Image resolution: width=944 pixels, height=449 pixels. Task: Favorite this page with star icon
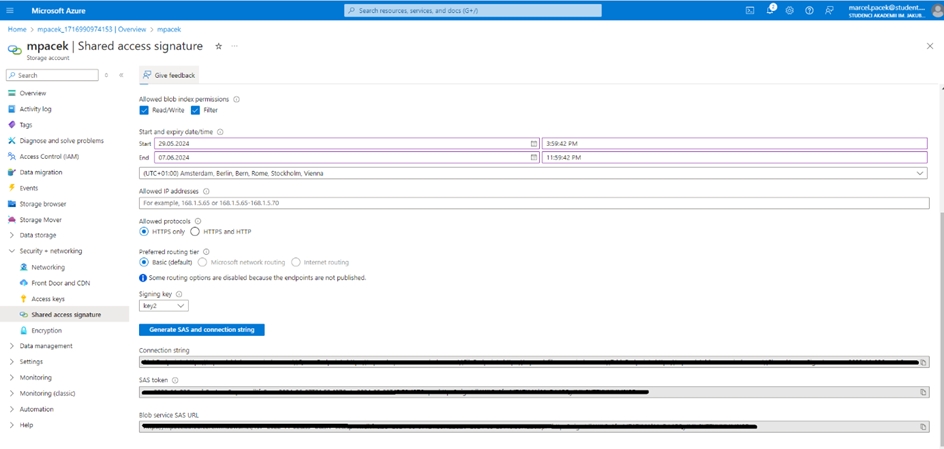tap(218, 46)
